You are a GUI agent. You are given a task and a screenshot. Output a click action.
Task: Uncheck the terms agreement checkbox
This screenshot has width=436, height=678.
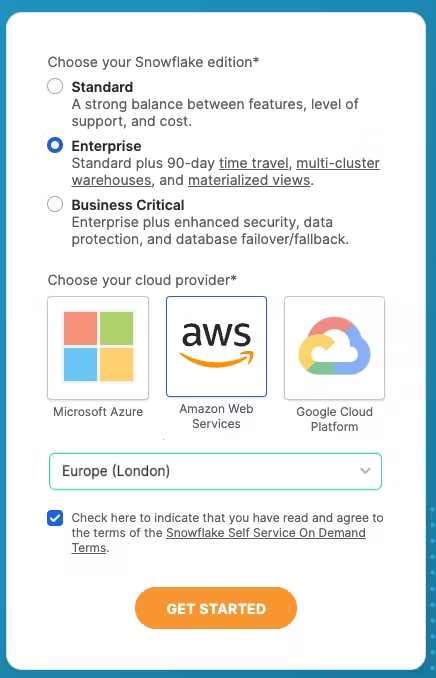(x=55, y=518)
